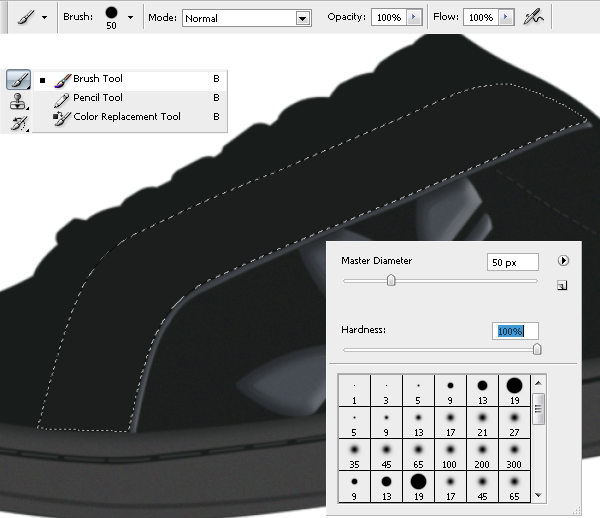Choose Brush Tool from the flyout
The image size is (600, 518).
[x=130, y=79]
